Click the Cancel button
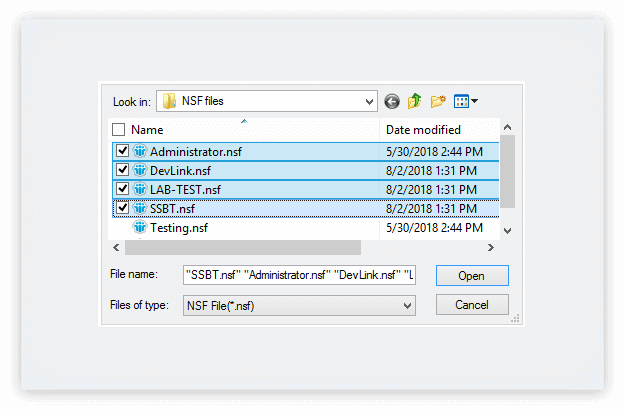The image size is (624, 409). pos(471,305)
